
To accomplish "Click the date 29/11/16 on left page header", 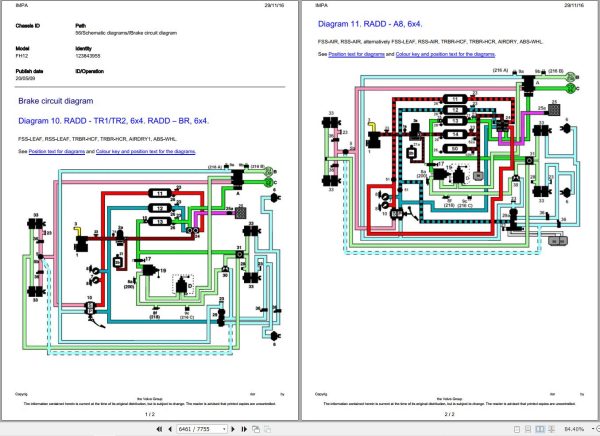I will pos(274,5).
